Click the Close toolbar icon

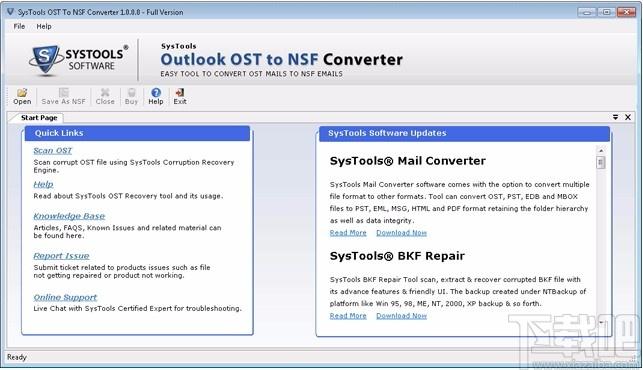(105, 97)
